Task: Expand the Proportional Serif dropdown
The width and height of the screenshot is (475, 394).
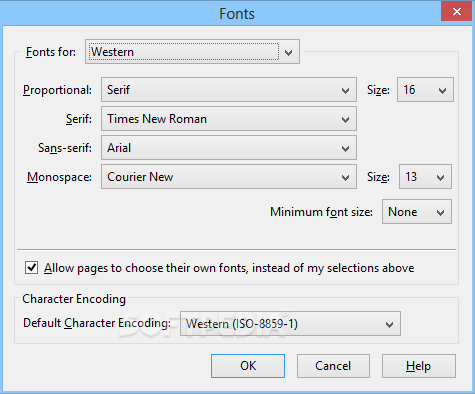Action: pyautogui.click(x=229, y=90)
